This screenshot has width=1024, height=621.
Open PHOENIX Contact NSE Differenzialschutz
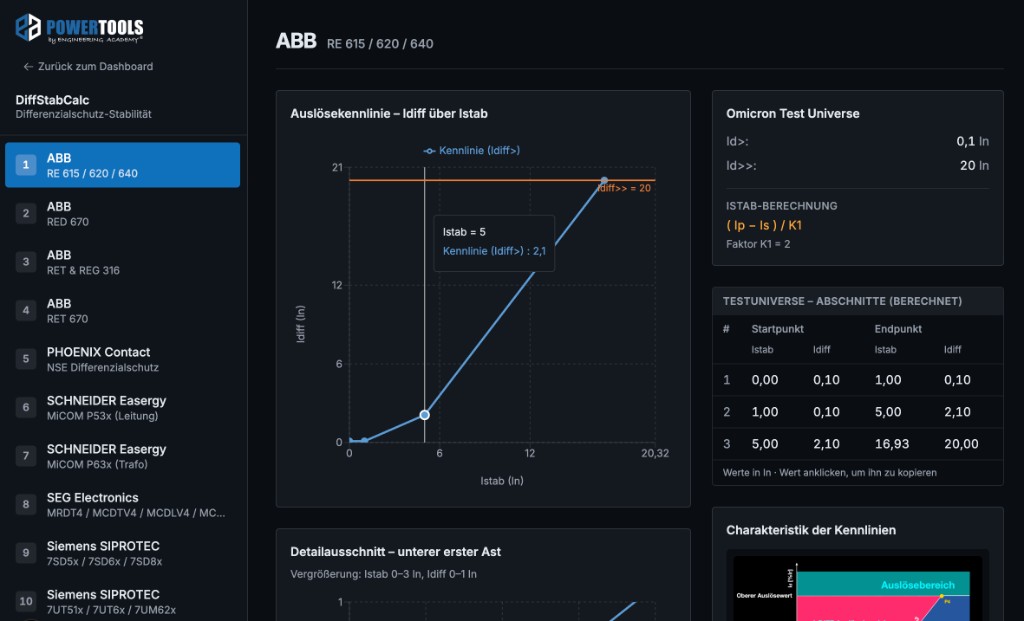tap(122, 359)
